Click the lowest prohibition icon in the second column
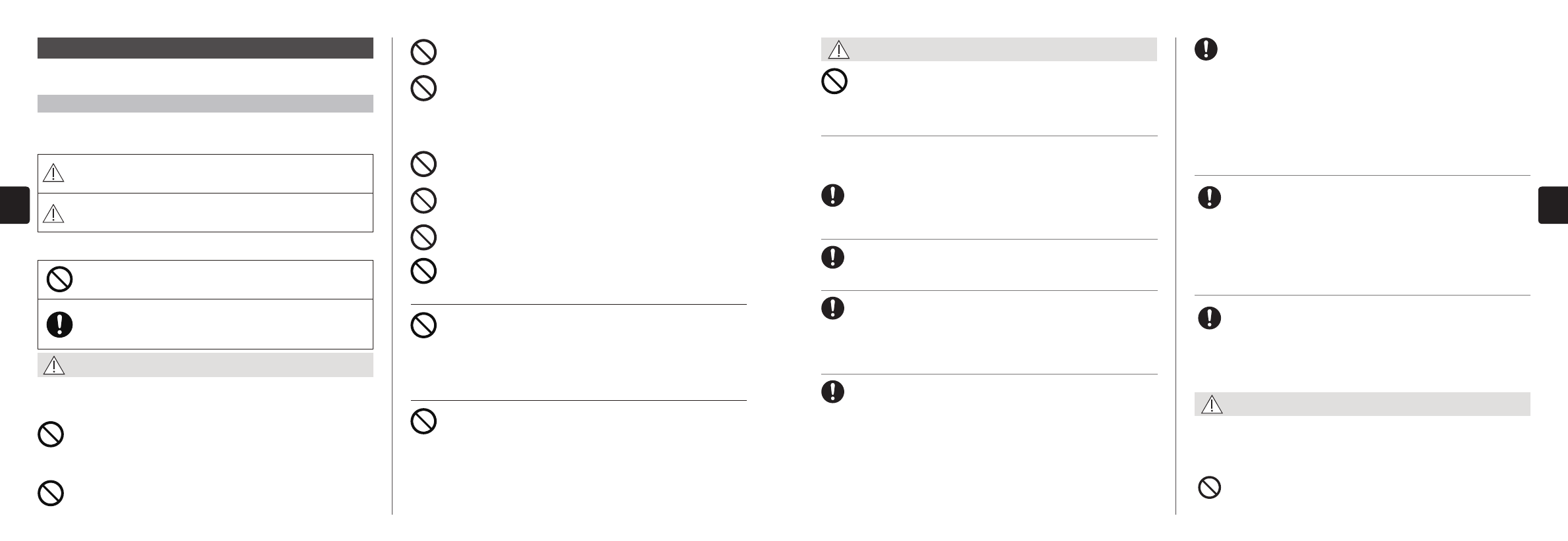1568x541 pixels. (x=423, y=421)
